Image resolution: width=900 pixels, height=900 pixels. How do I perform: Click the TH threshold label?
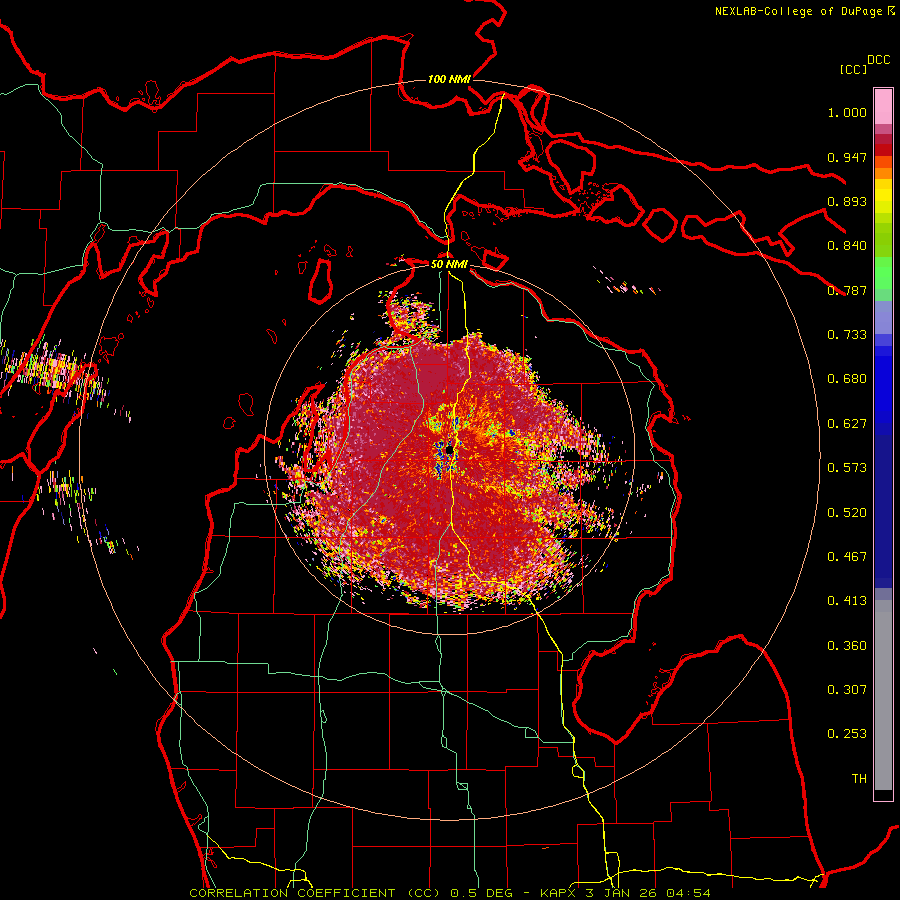tap(859, 779)
